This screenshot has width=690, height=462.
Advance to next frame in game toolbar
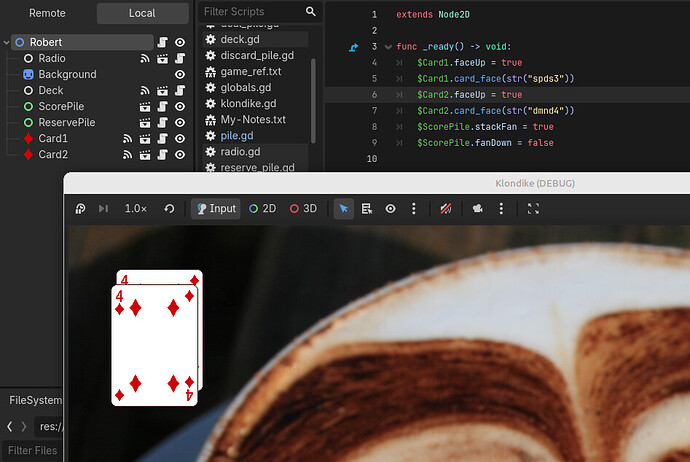(103, 209)
